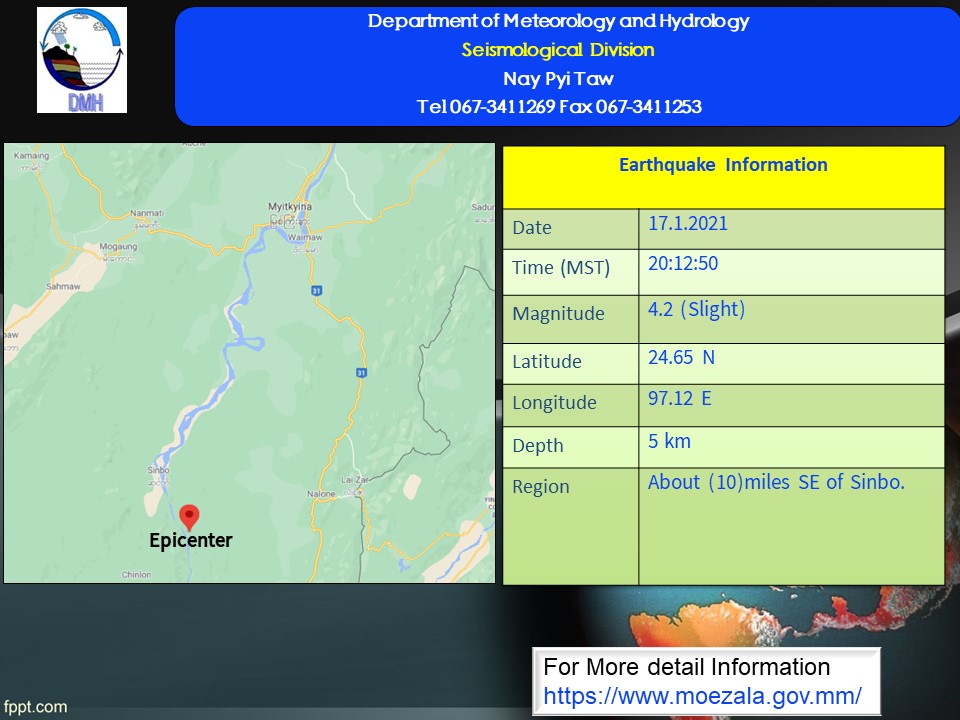This screenshot has height=720, width=960.
Task: Select the 'For More detail Information' text
Action: (x=686, y=667)
